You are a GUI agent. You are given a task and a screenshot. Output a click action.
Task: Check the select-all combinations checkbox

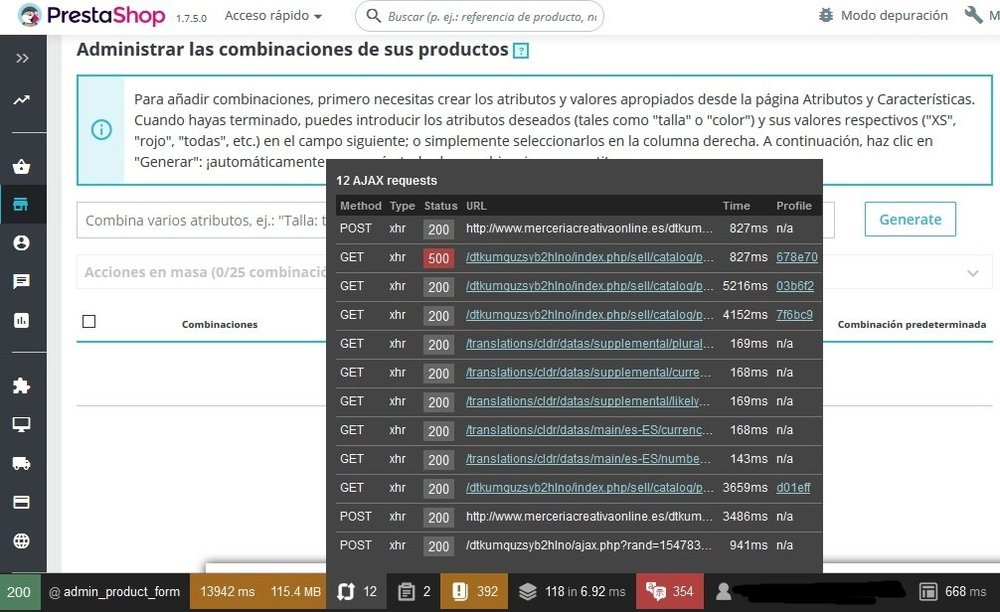point(89,321)
